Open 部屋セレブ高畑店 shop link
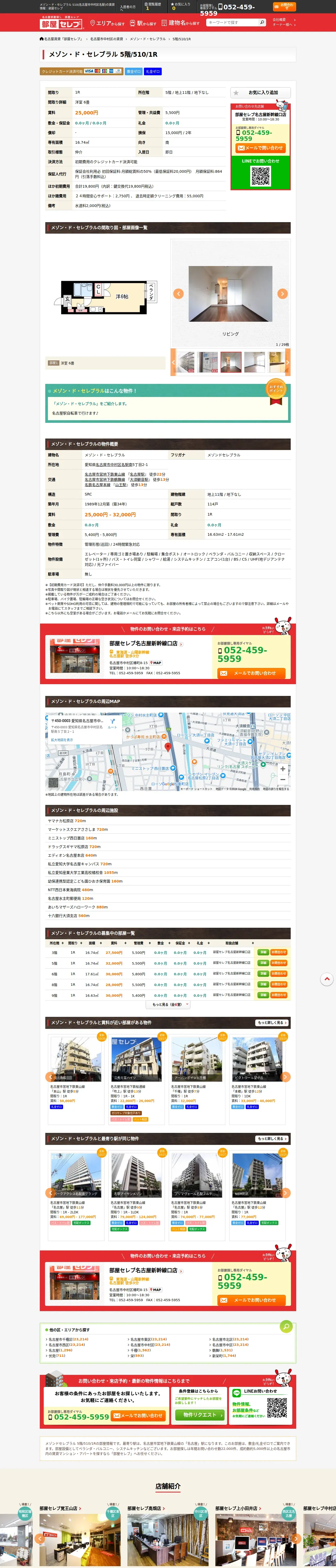 click(146, 1508)
